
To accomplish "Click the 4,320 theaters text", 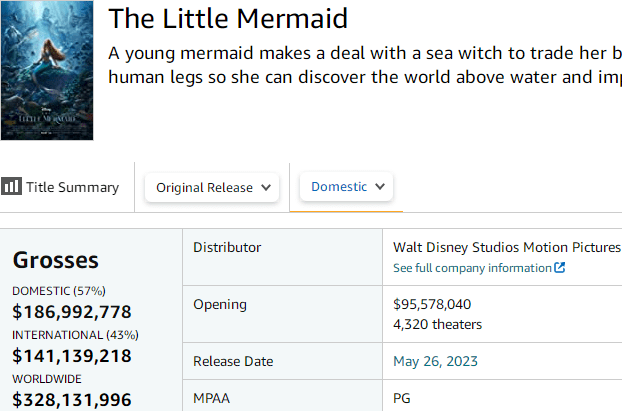I will 437,324.
